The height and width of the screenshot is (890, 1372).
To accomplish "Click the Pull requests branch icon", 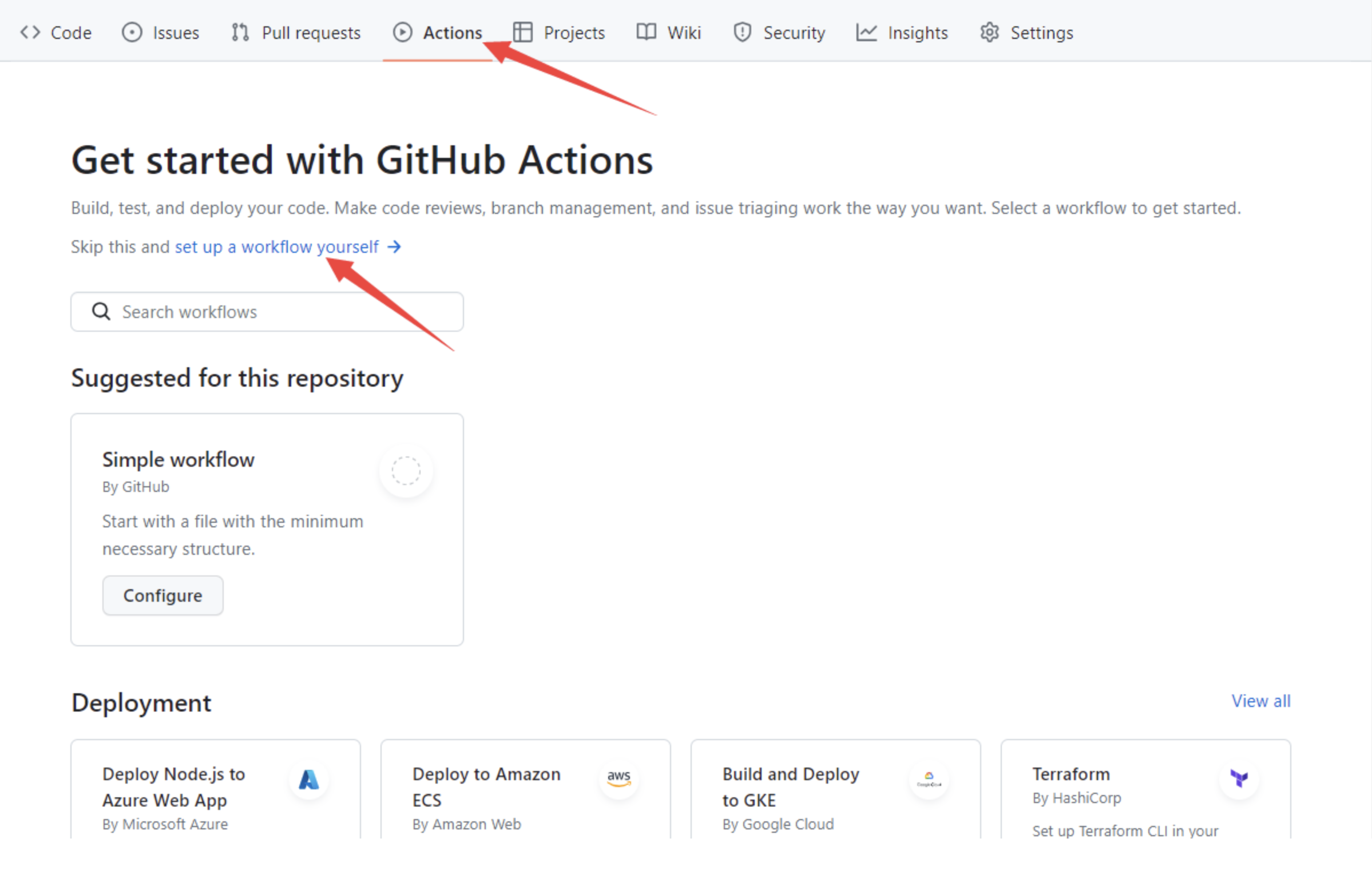I will 240,32.
